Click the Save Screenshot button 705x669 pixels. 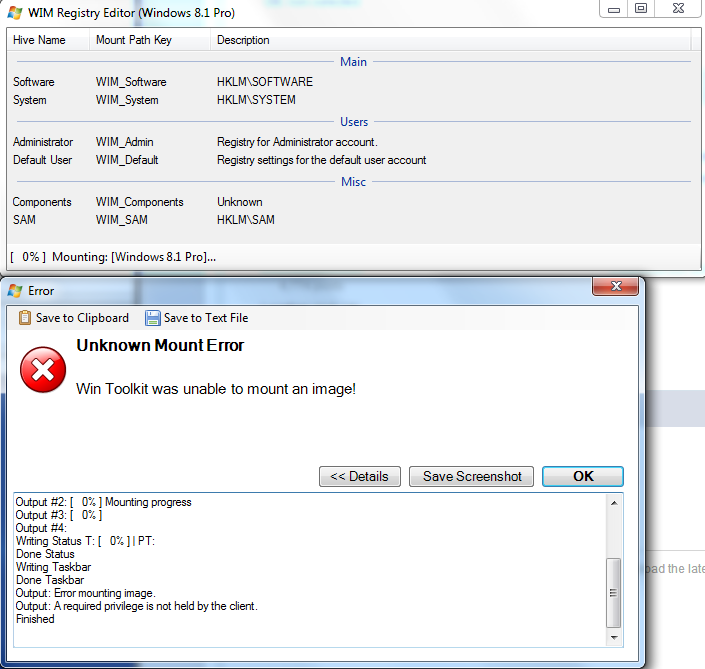[x=471, y=477]
